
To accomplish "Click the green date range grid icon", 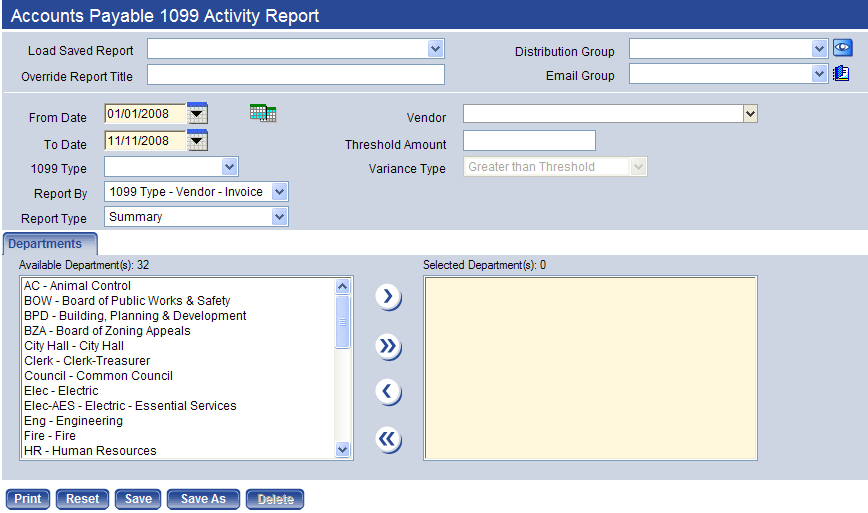I will point(263,114).
